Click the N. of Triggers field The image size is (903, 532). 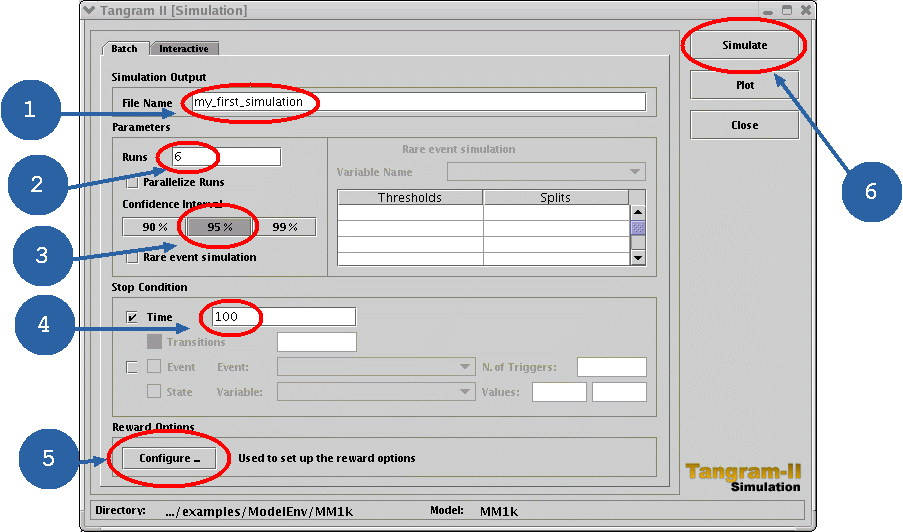tap(612, 367)
